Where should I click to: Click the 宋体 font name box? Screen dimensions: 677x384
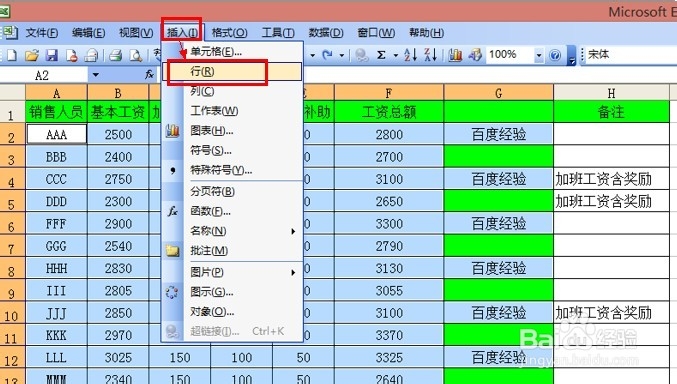pos(630,55)
